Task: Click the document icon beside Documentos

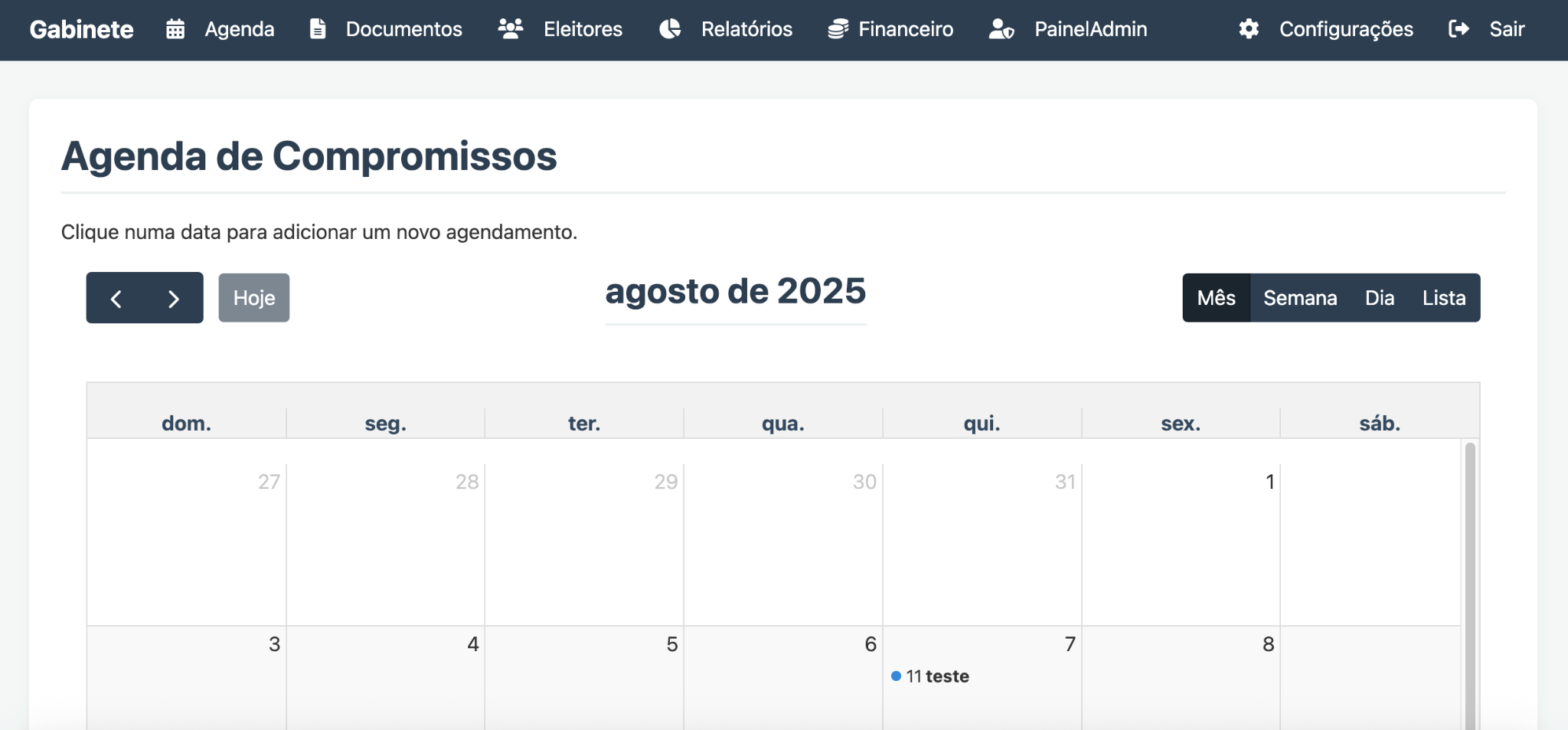Action: 318,29
